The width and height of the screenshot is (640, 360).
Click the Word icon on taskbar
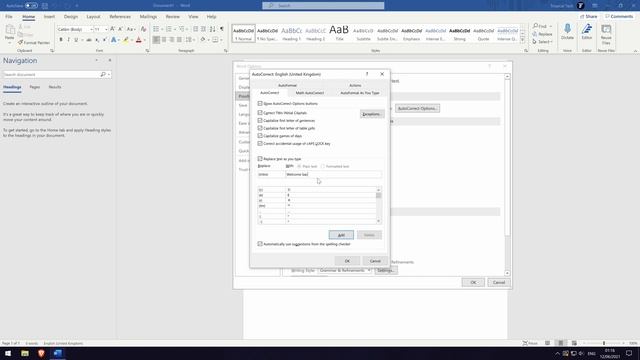58,353
